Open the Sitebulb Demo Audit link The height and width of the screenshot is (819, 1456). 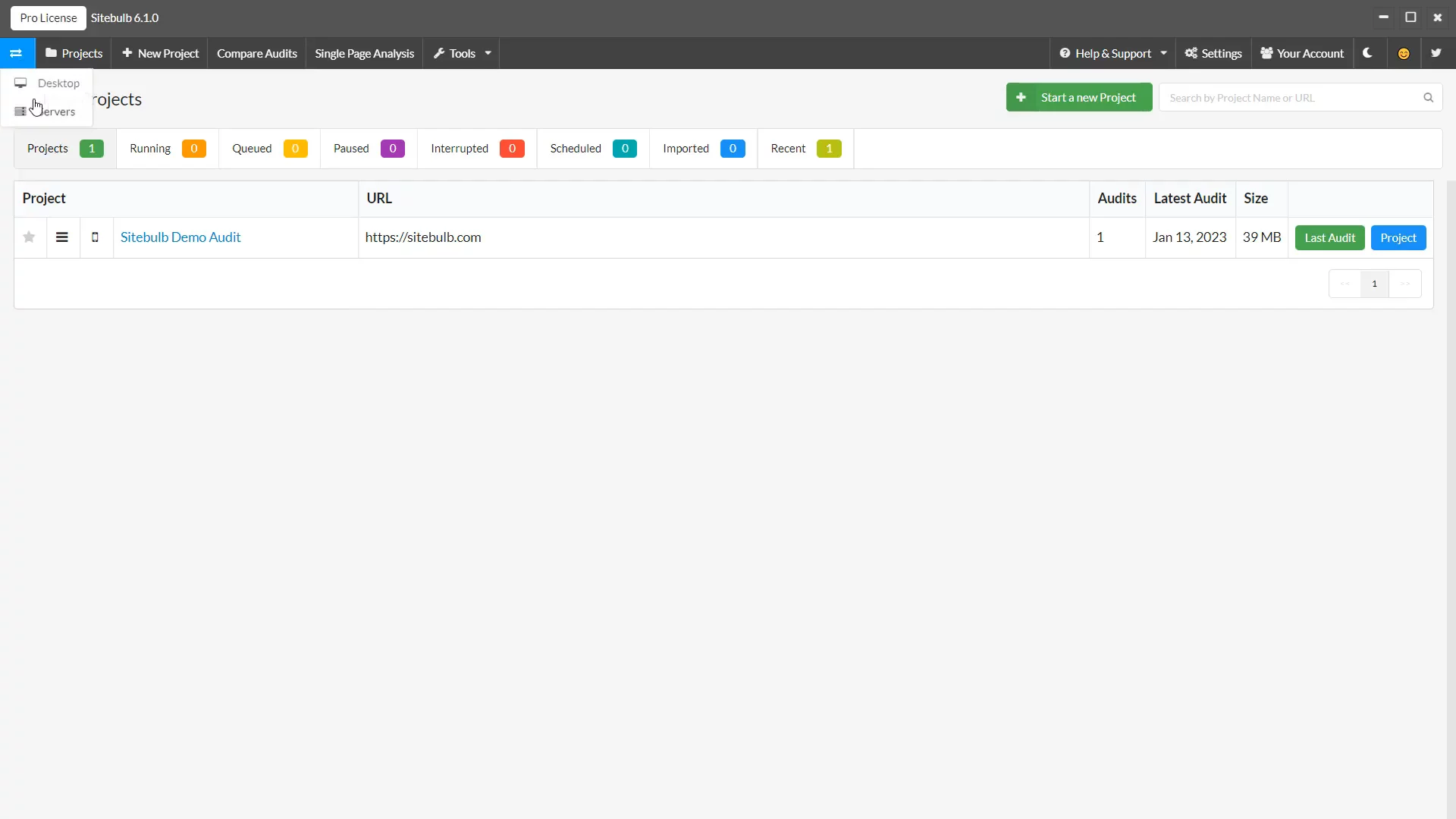click(180, 237)
